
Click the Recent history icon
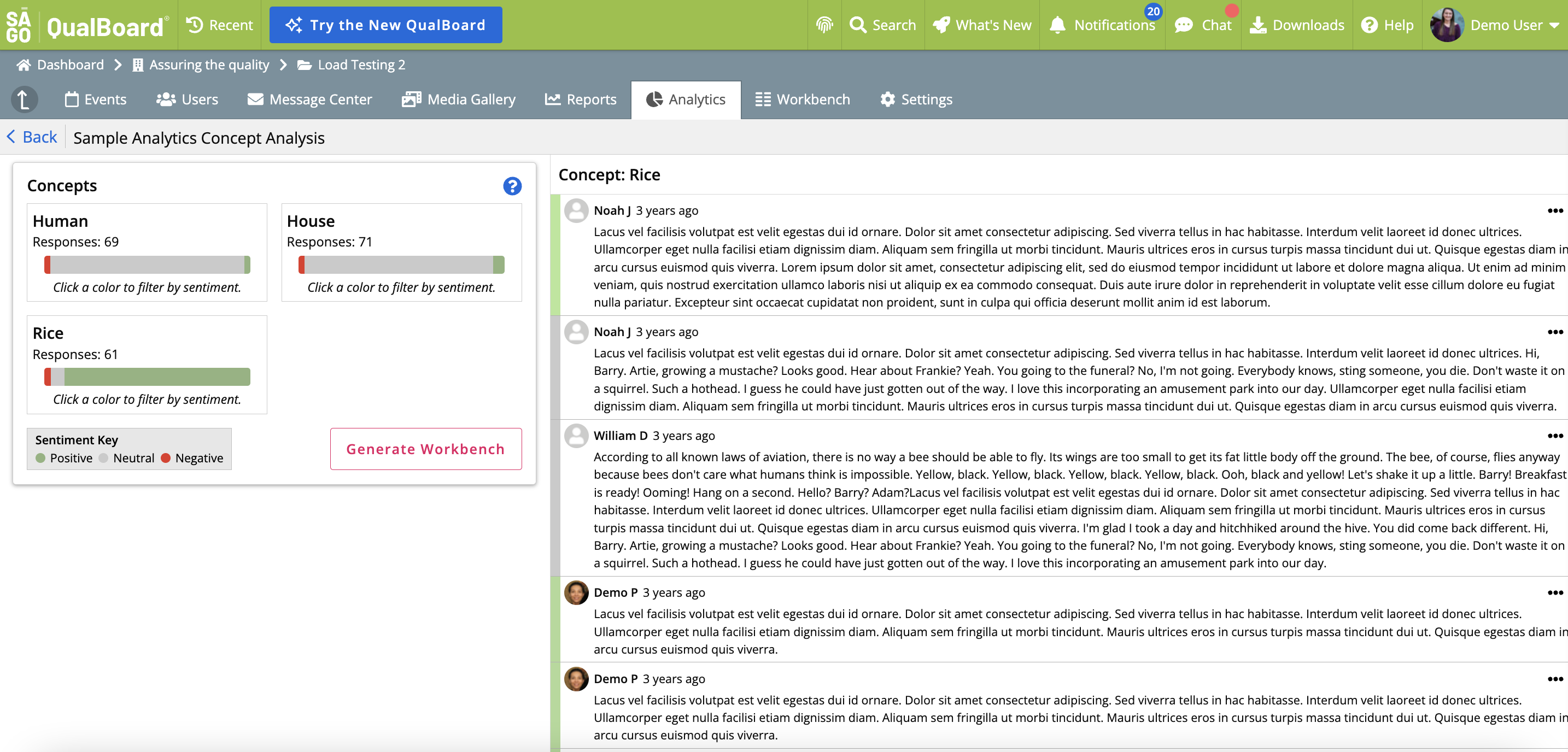(195, 25)
